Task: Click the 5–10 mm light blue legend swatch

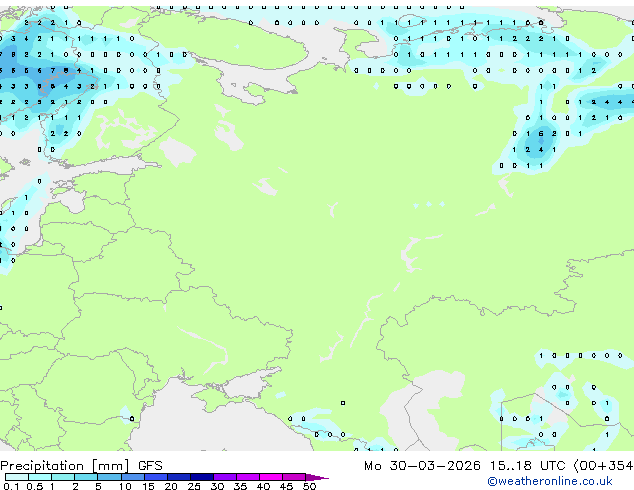Action: click(x=109, y=477)
